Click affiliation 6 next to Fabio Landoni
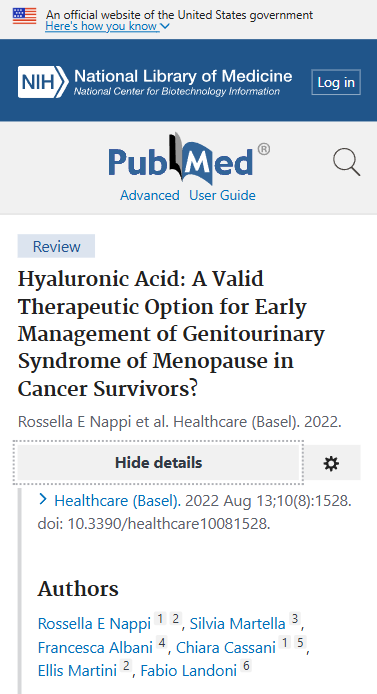The height and width of the screenshot is (694, 377). click(x=245, y=666)
